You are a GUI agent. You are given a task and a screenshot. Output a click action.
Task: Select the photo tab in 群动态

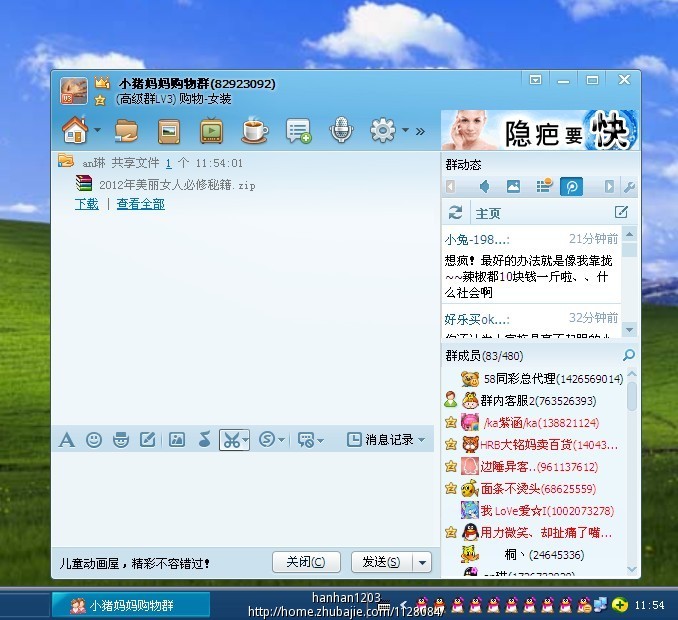pos(513,187)
